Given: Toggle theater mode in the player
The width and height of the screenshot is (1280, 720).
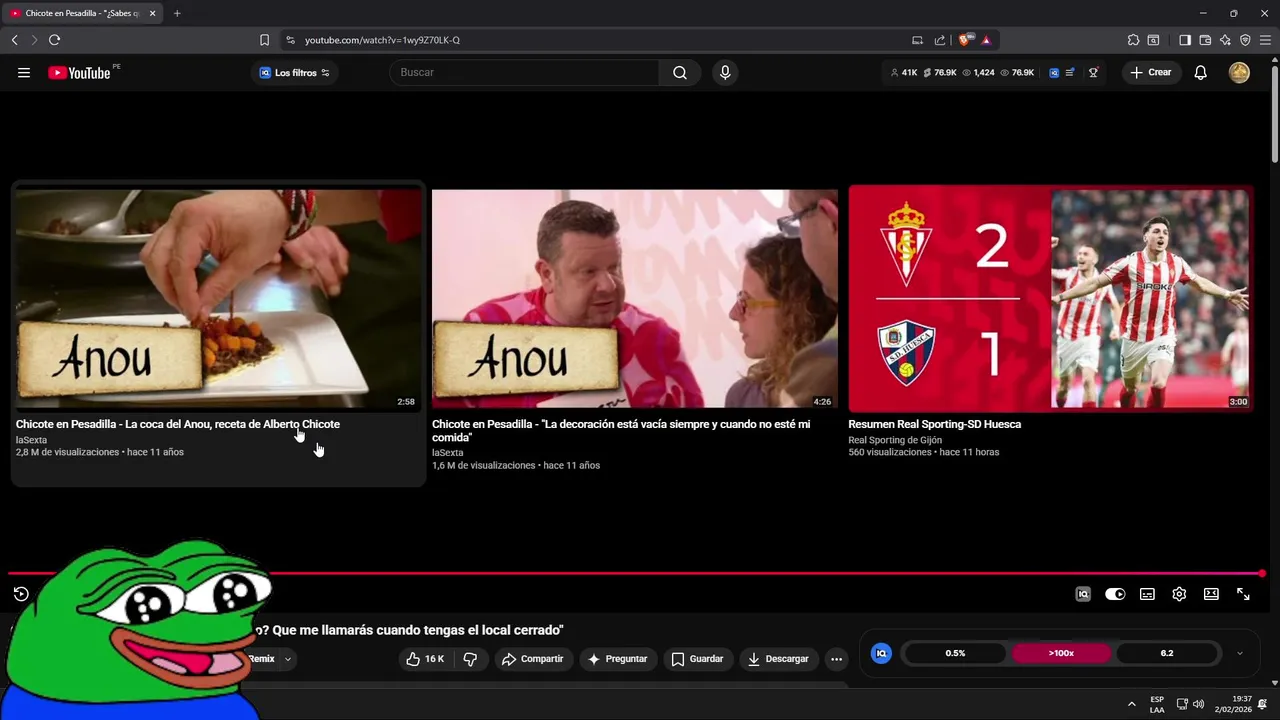Looking at the screenshot, I should pyautogui.click(x=1211, y=594).
